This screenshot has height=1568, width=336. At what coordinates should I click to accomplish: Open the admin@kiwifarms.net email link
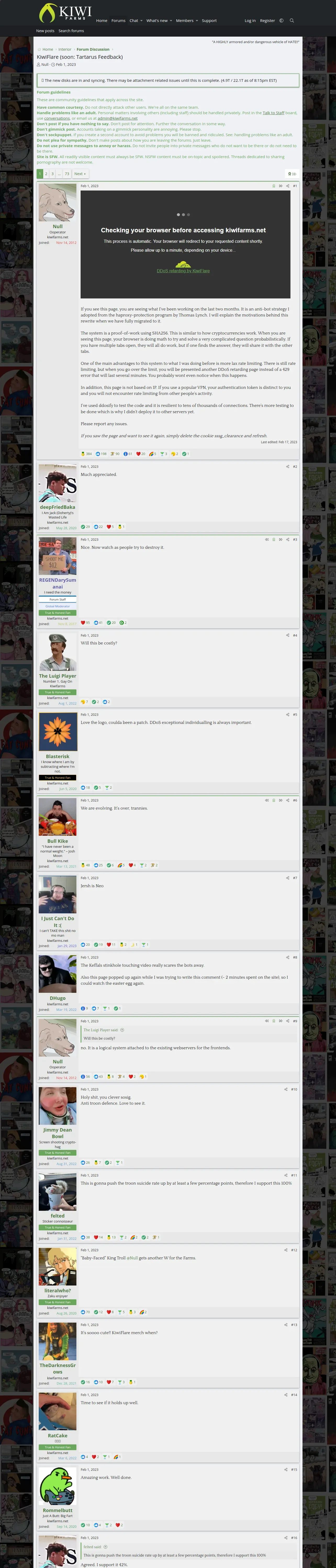[x=118, y=119]
